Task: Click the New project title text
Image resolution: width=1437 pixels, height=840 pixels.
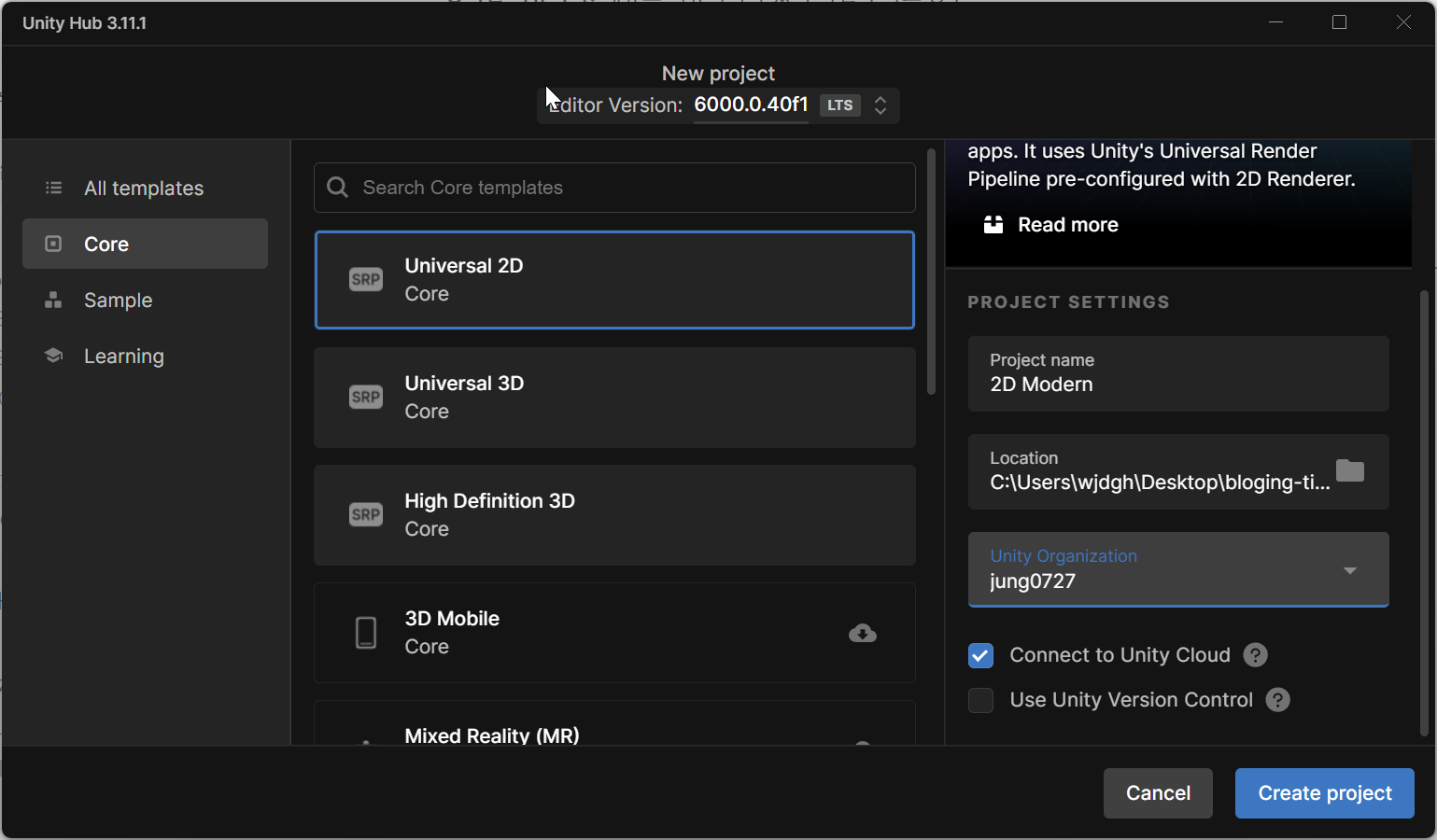Action: pos(718,73)
